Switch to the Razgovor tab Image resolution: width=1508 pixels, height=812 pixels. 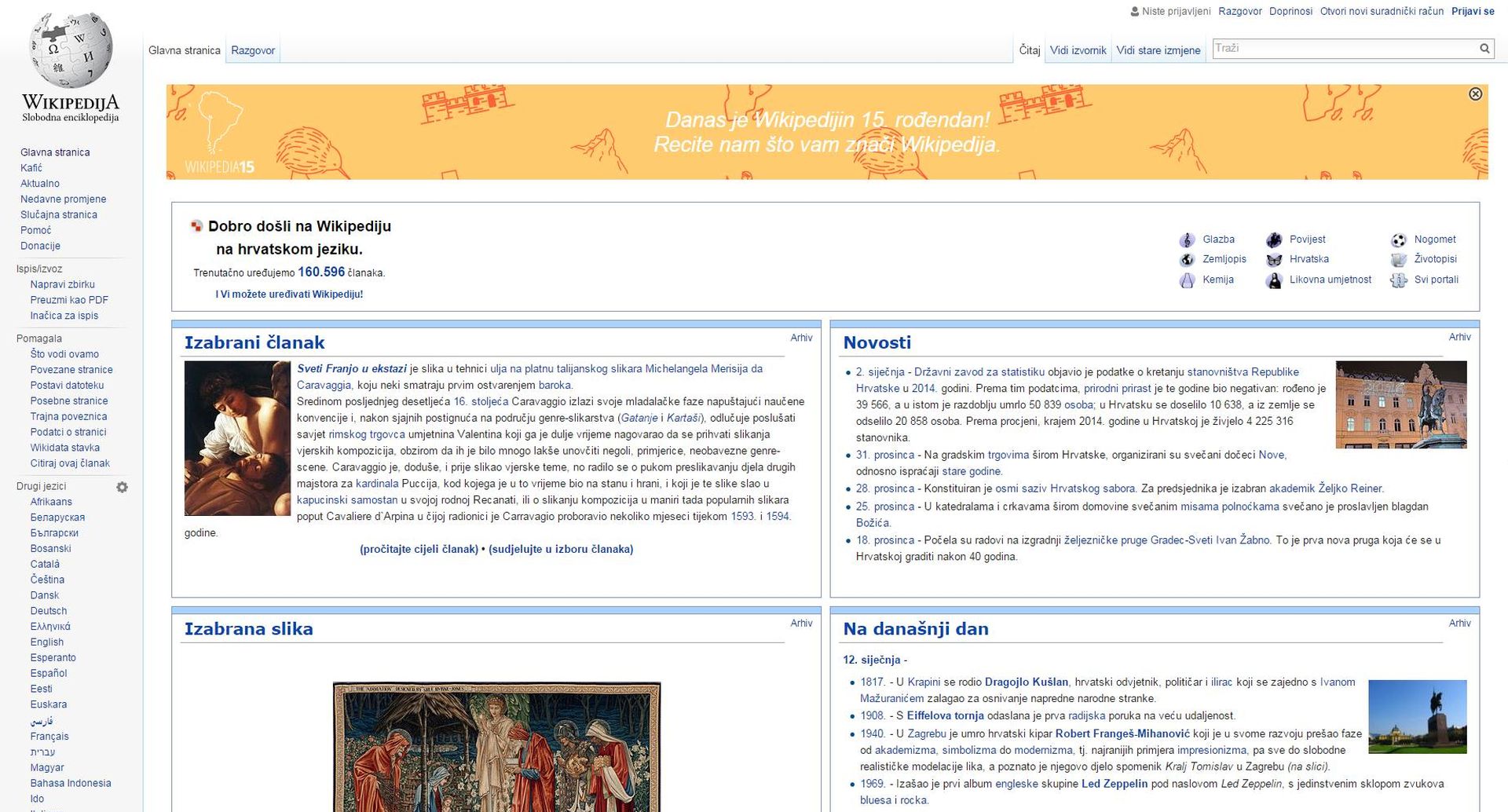pos(253,50)
